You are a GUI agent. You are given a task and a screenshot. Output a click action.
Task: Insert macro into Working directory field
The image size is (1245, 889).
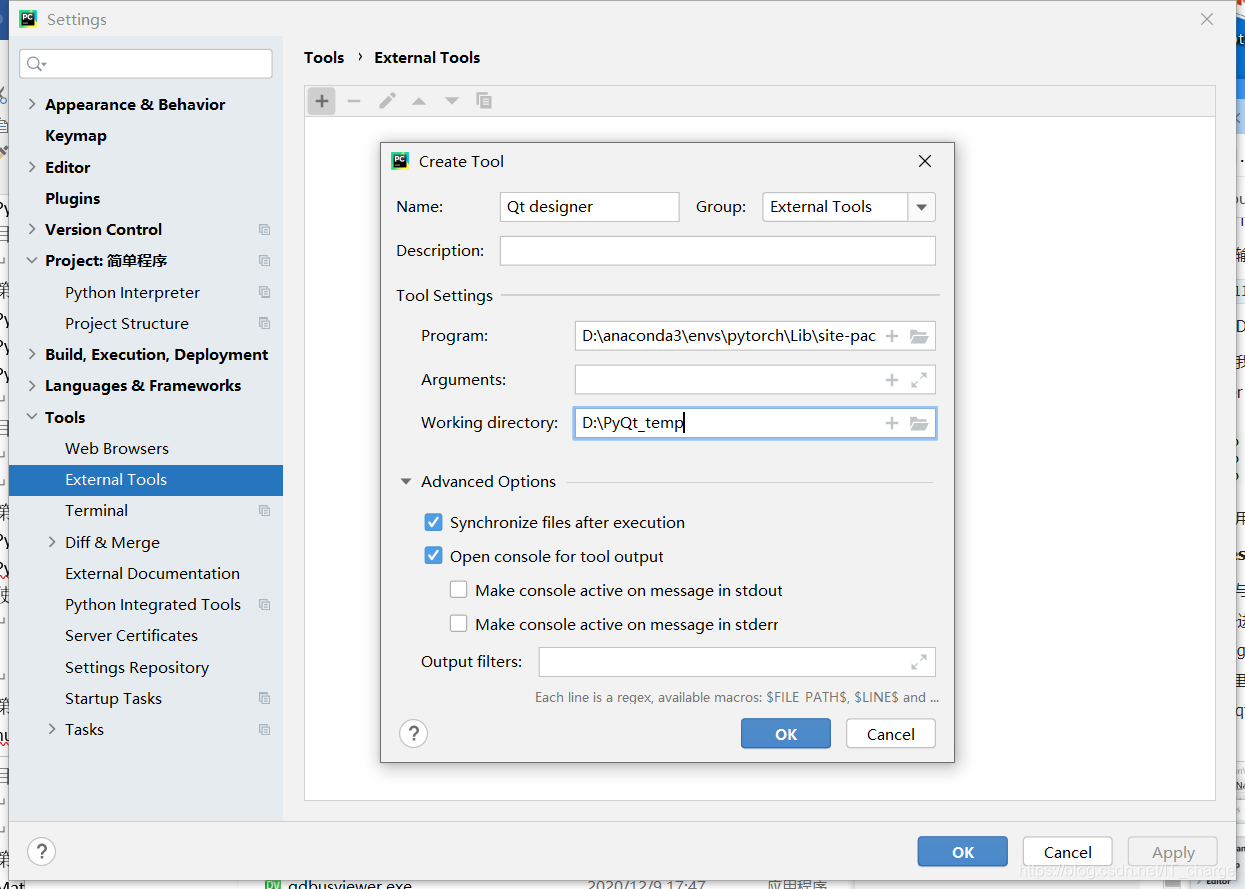click(891, 423)
